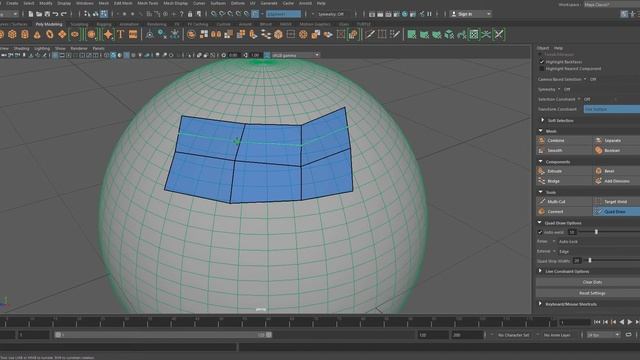
Task: Toggle the Target Weld tool button
Action: click(616, 202)
